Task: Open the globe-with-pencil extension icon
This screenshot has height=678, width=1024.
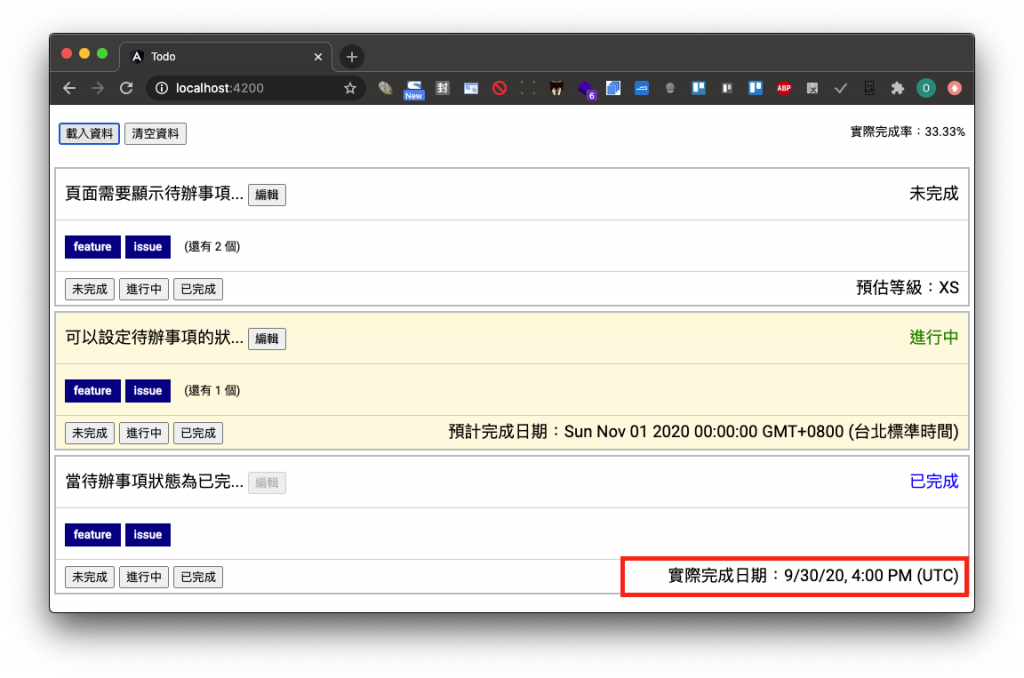Action: point(385,88)
